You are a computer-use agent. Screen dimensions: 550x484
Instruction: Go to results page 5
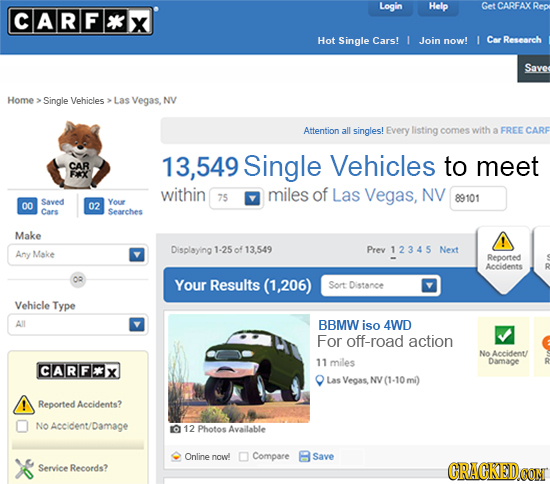(x=428, y=250)
